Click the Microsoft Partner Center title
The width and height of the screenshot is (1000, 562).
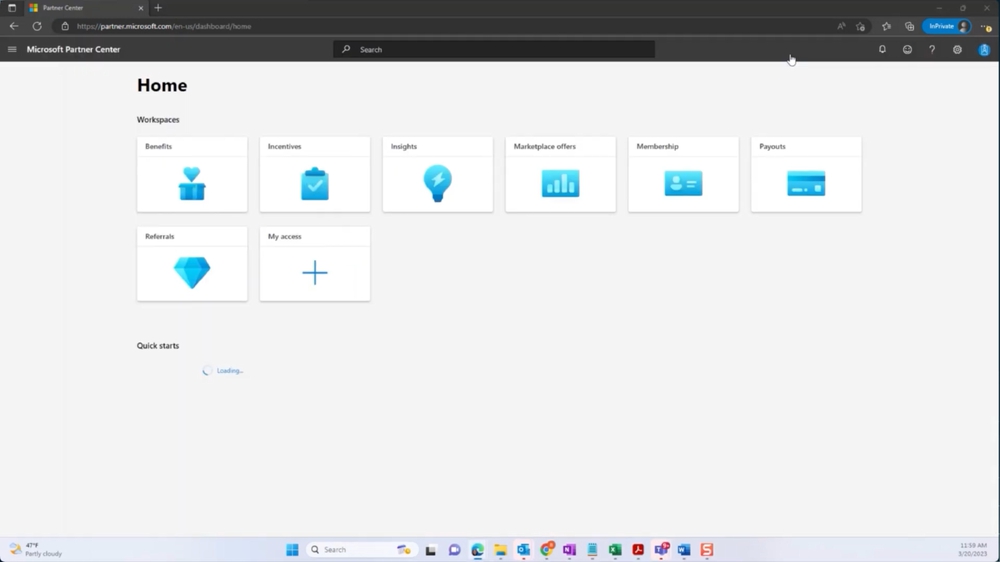point(73,49)
